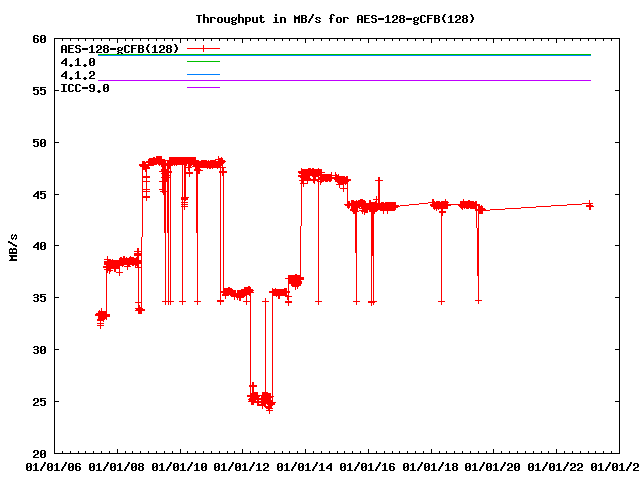640x480 pixels.
Task: Select the AES-128-gCFB(128) legend label
Action: [x=119, y=48]
